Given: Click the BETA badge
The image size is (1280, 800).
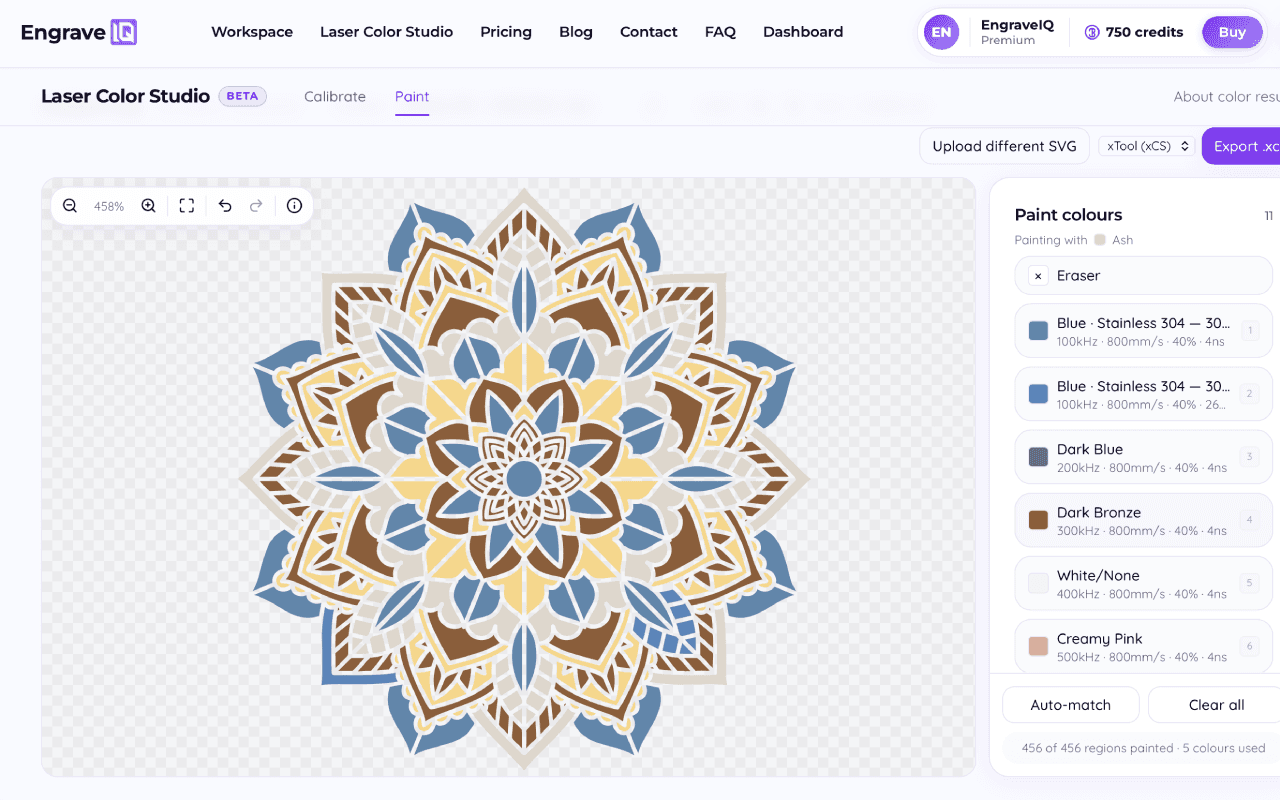Looking at the screenshot, I should [242, 96].
